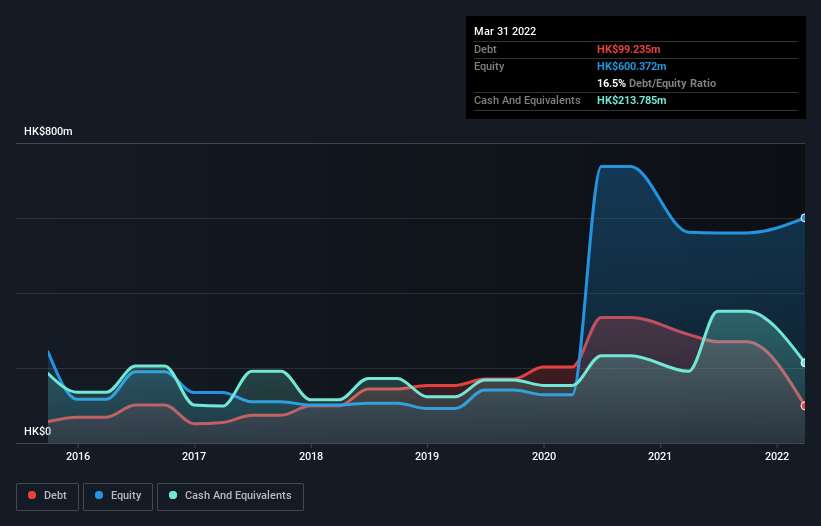Click the teal Cash legend dot
Viewport: 821px width, 526px height.
[173, 495]
